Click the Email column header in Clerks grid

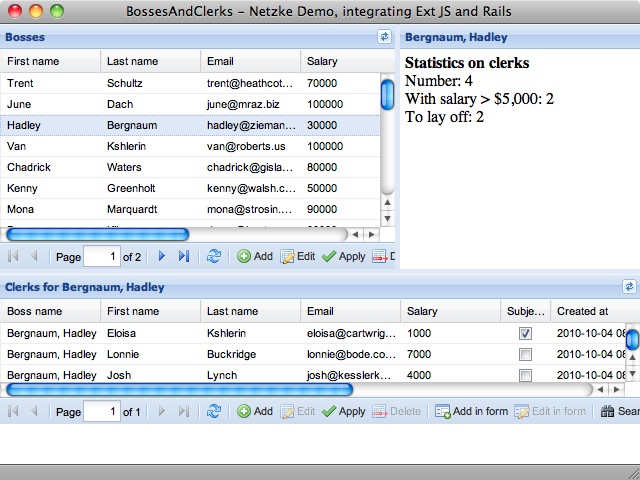coord(350,311)
